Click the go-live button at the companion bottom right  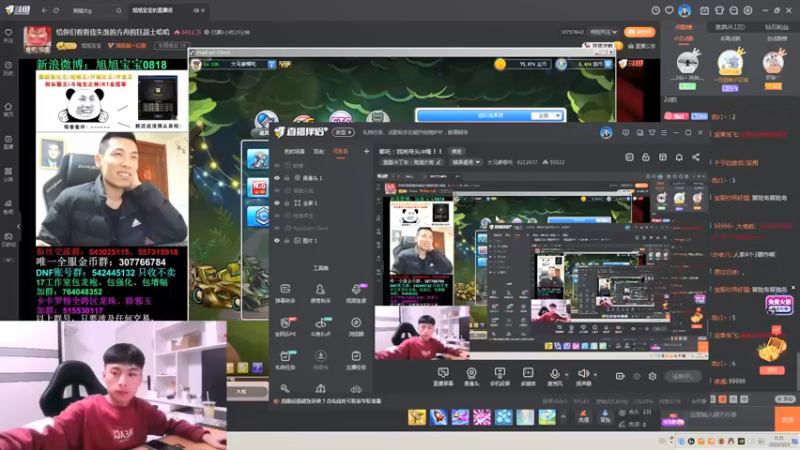683,376
